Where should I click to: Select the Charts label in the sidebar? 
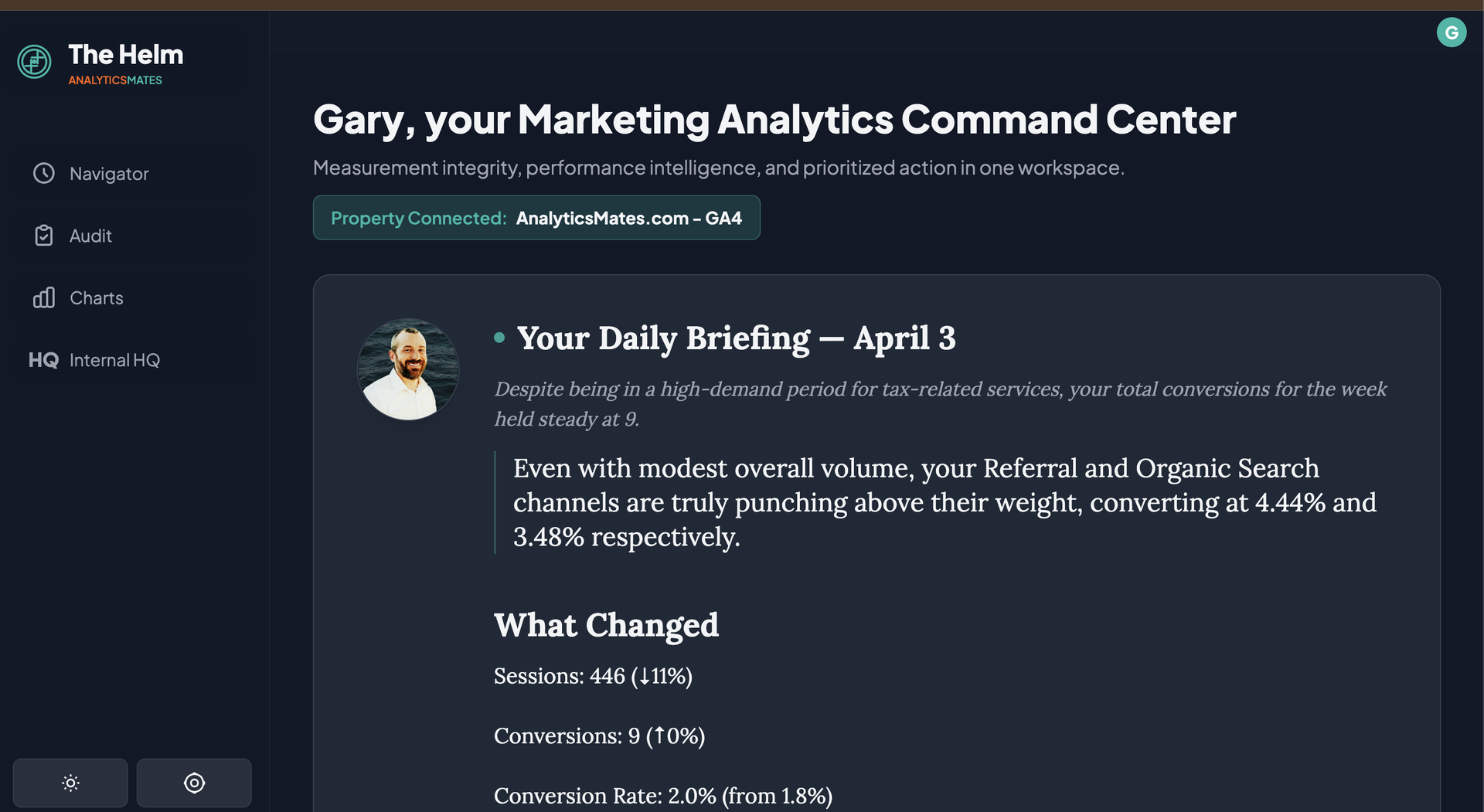(x=97, y=298)
